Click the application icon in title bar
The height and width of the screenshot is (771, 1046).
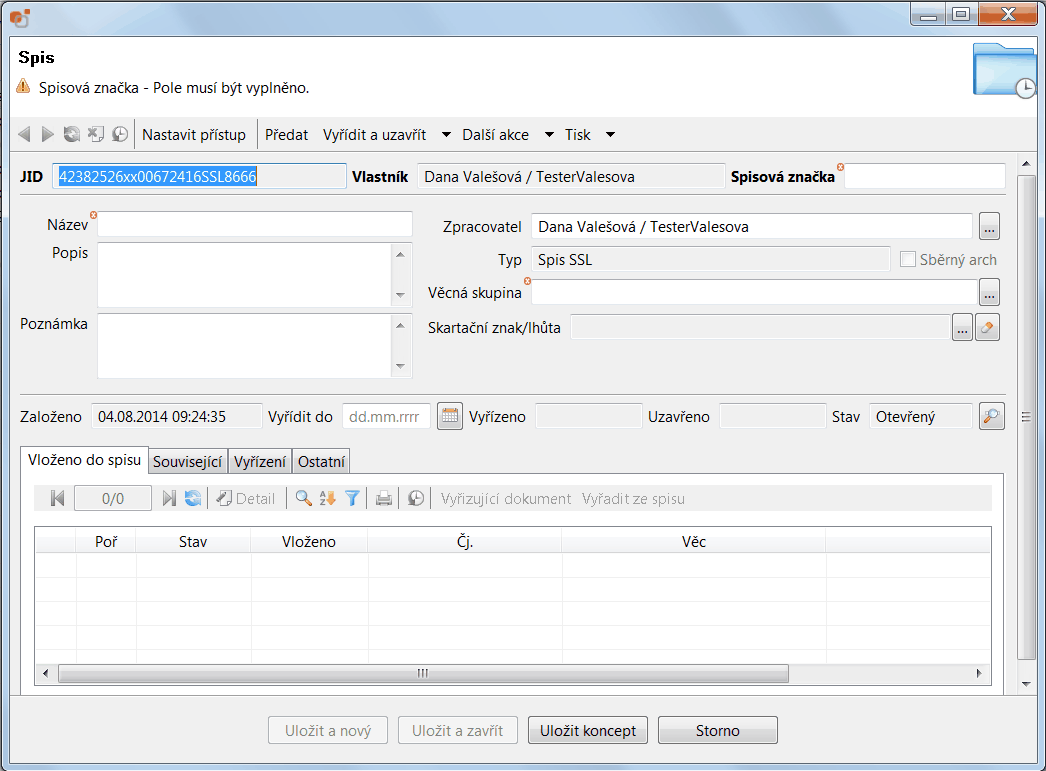click(20, 17)
